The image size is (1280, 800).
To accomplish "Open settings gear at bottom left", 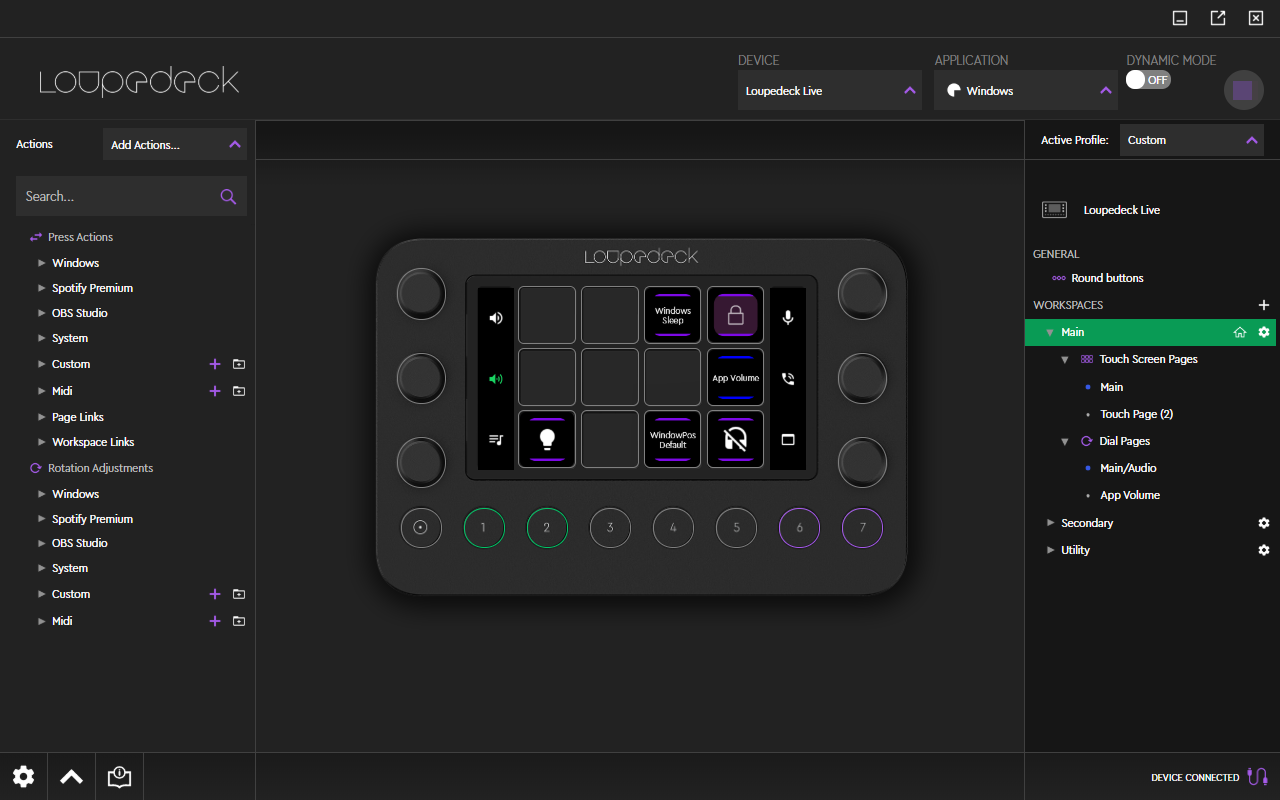I will 24,777.
